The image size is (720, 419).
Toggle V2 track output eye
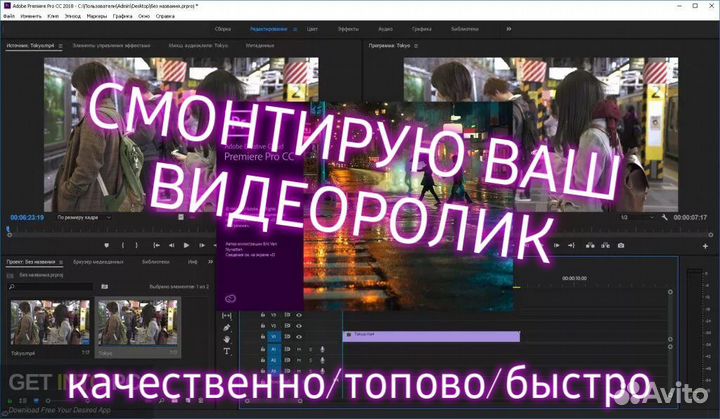pyautogui.click(x=299, y=326)
